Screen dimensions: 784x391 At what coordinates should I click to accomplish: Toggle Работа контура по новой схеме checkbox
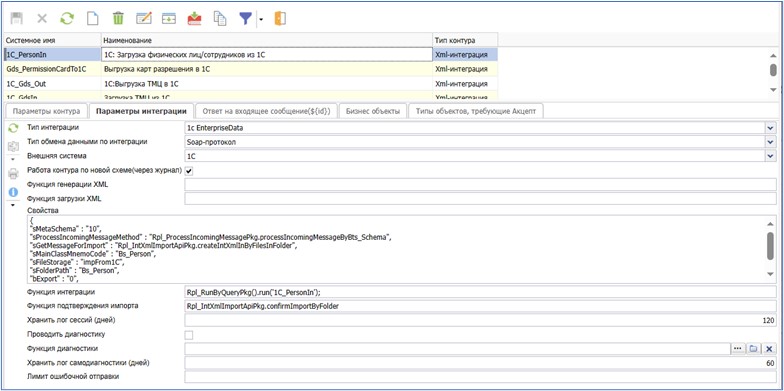coord(189,171)
